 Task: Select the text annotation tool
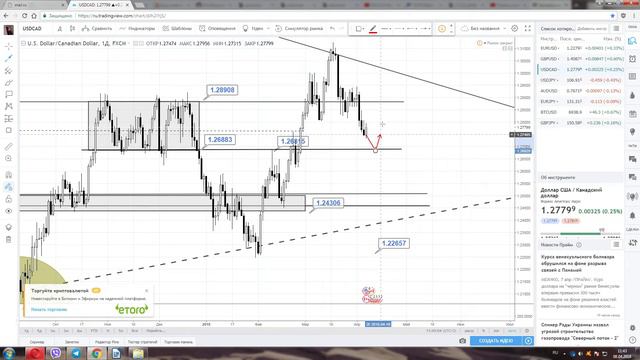[9, 94]
